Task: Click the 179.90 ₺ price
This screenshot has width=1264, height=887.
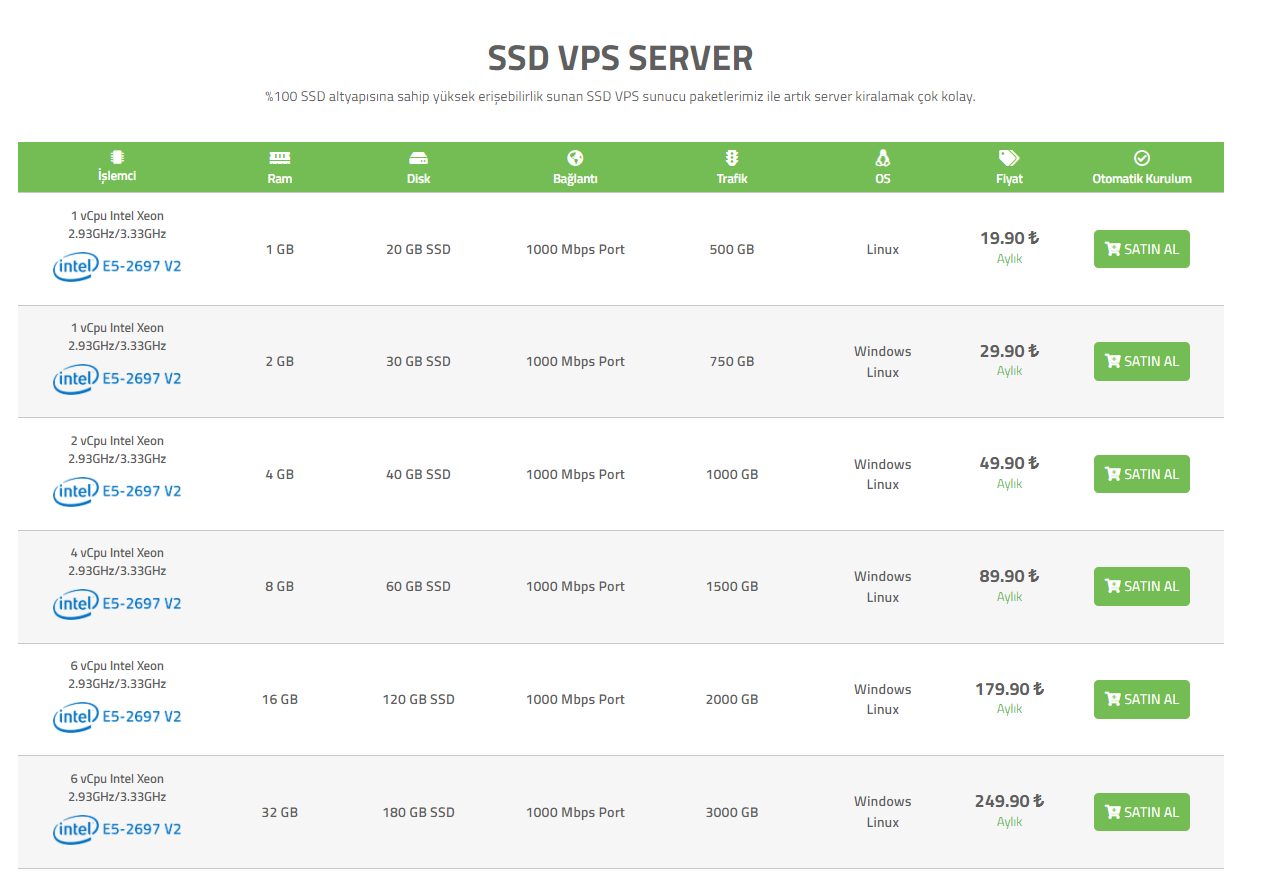Action: click(x=1009, y=689)
